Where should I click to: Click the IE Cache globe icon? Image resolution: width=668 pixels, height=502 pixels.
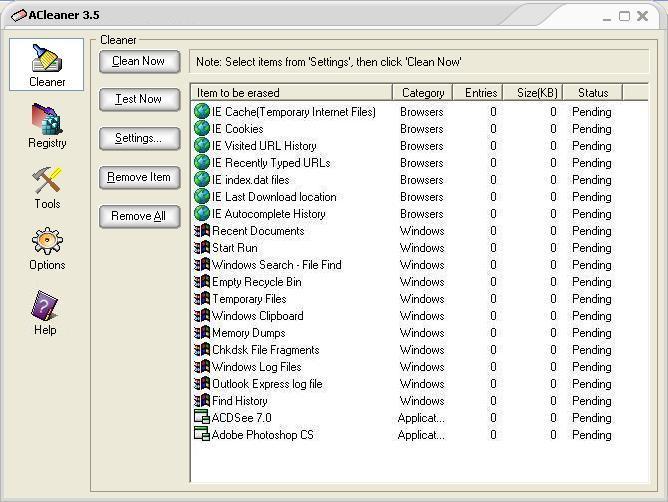[202, 112]
